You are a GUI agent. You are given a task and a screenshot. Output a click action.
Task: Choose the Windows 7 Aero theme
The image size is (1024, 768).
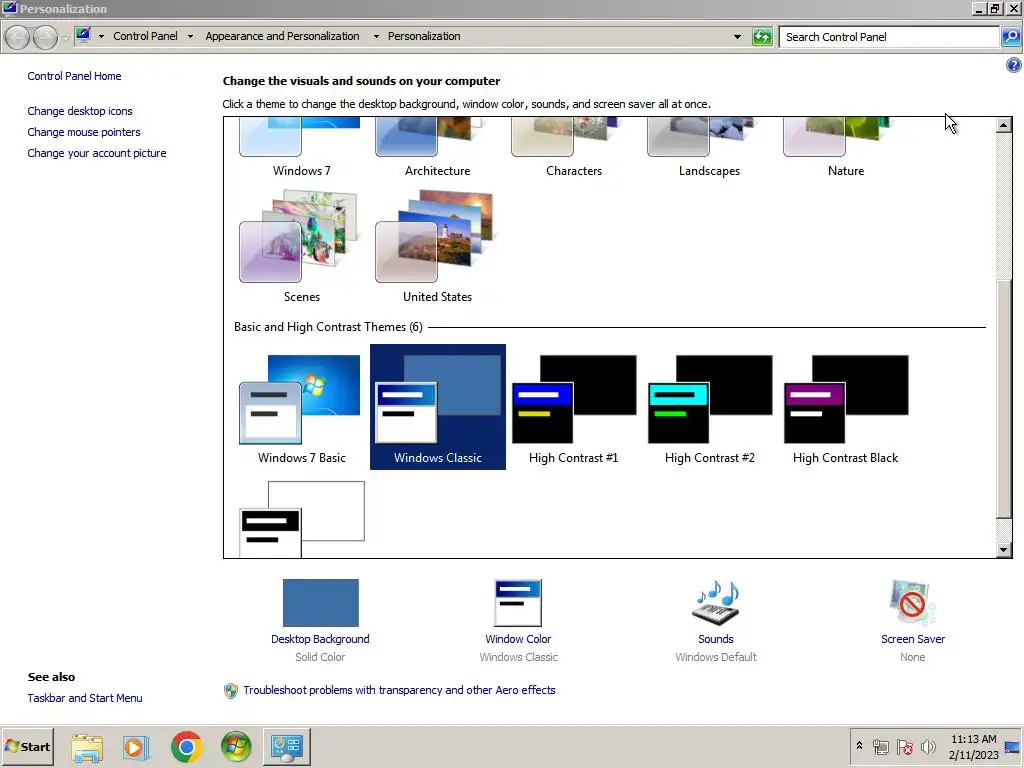point(301,148)
